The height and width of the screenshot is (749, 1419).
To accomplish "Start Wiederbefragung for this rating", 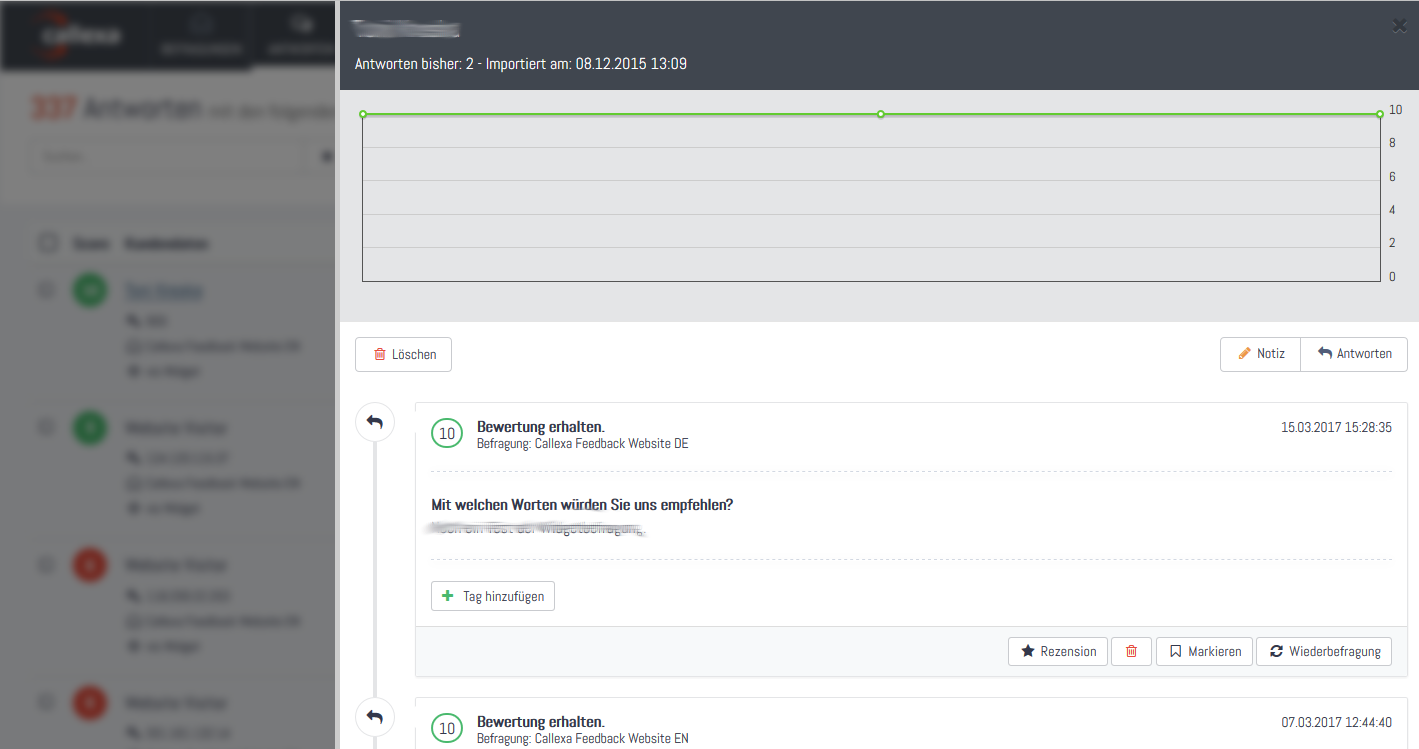I will tap(1324, 651).
